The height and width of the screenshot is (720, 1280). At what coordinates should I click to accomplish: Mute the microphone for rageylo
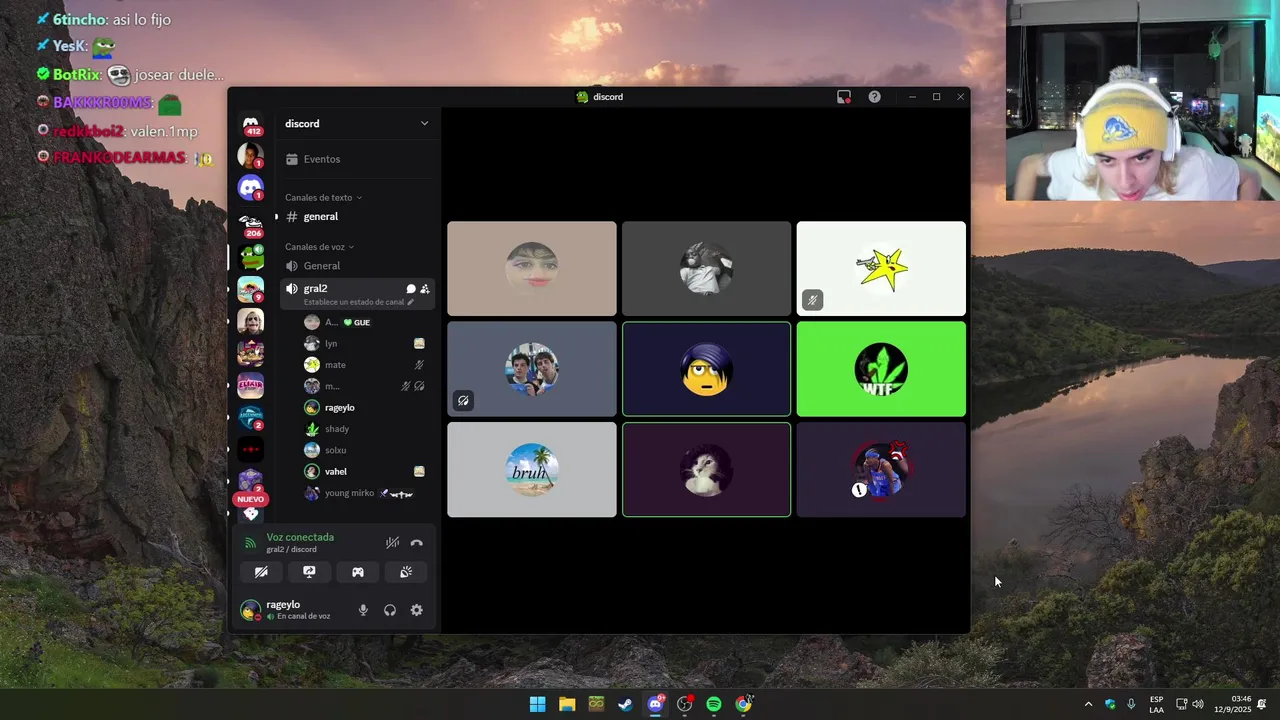(363, 610)
